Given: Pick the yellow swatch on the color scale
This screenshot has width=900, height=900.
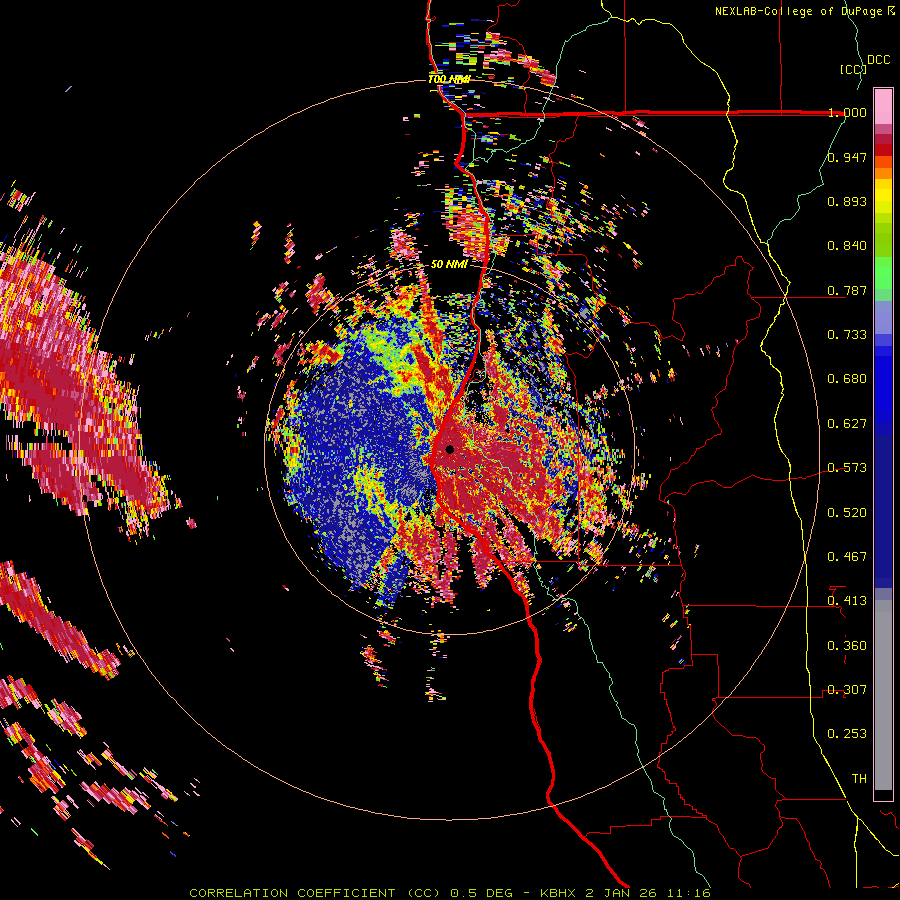Looking at the screenshot, I should (883, 201).
